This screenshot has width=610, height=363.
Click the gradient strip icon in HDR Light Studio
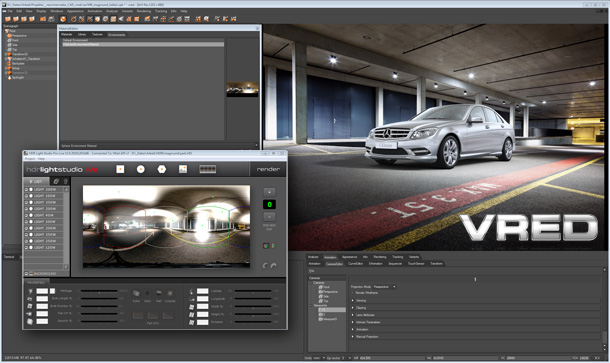point(208,169)
